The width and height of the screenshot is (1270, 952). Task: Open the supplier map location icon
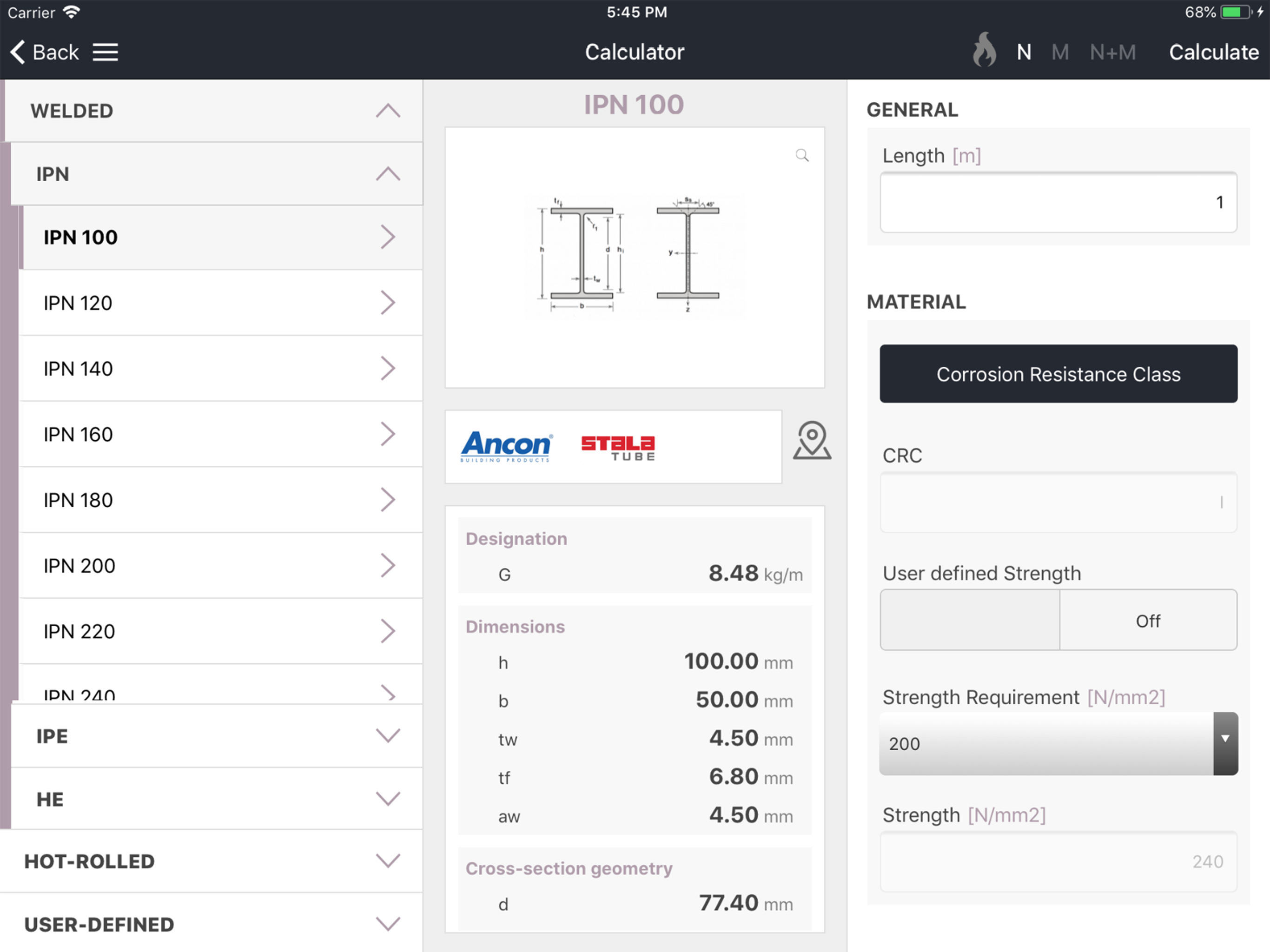[x=812, y=440]
